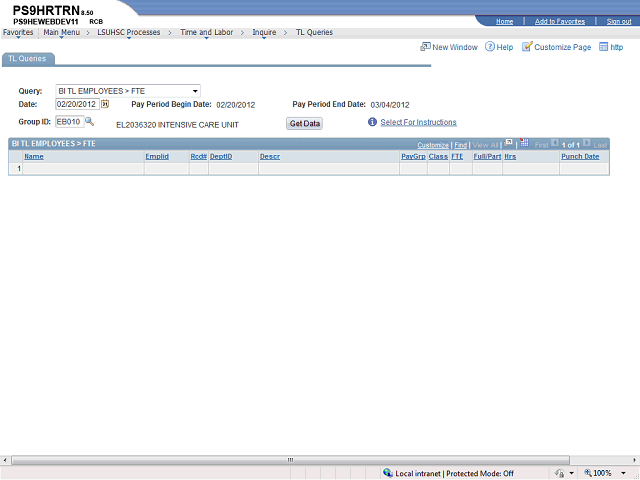Click TL Queries breadcrumb item

(x=314, y=32)
